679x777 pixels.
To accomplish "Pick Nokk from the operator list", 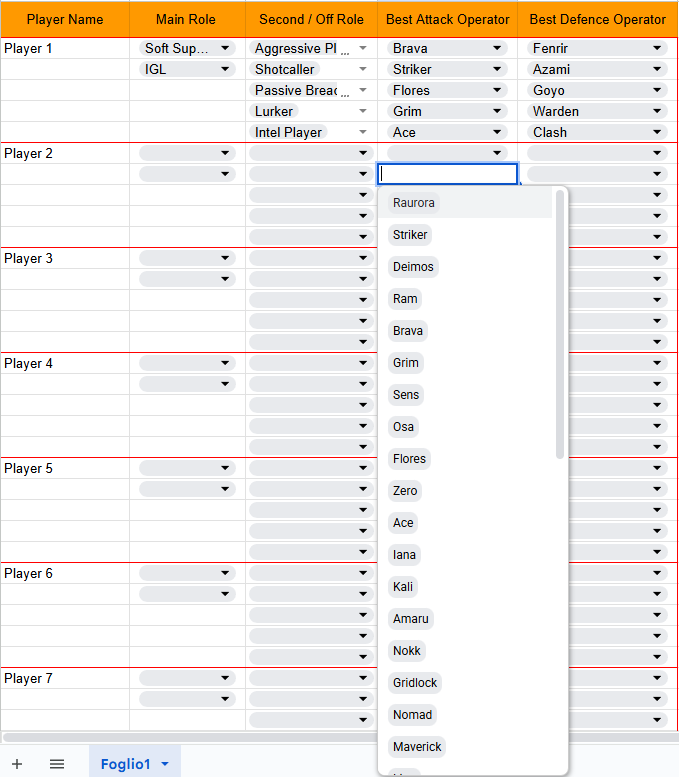I will (x=406, y=651).
